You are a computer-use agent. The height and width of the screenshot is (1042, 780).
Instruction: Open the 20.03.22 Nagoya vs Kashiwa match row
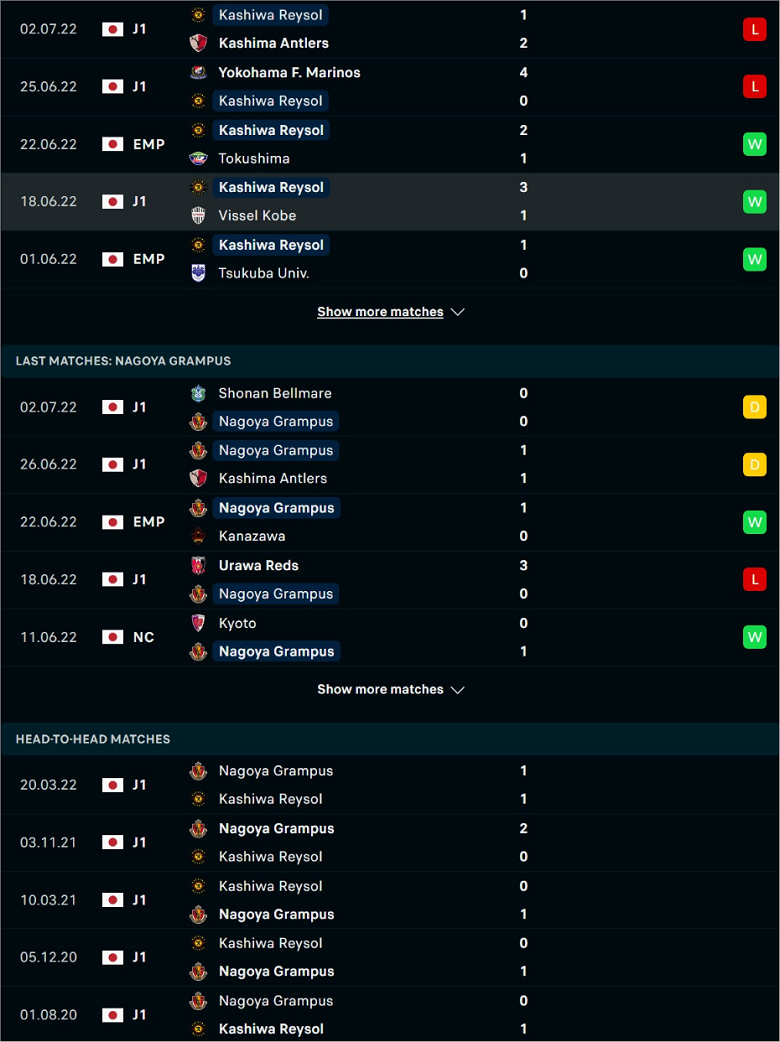pyautogui.click(x=390, y=785)
